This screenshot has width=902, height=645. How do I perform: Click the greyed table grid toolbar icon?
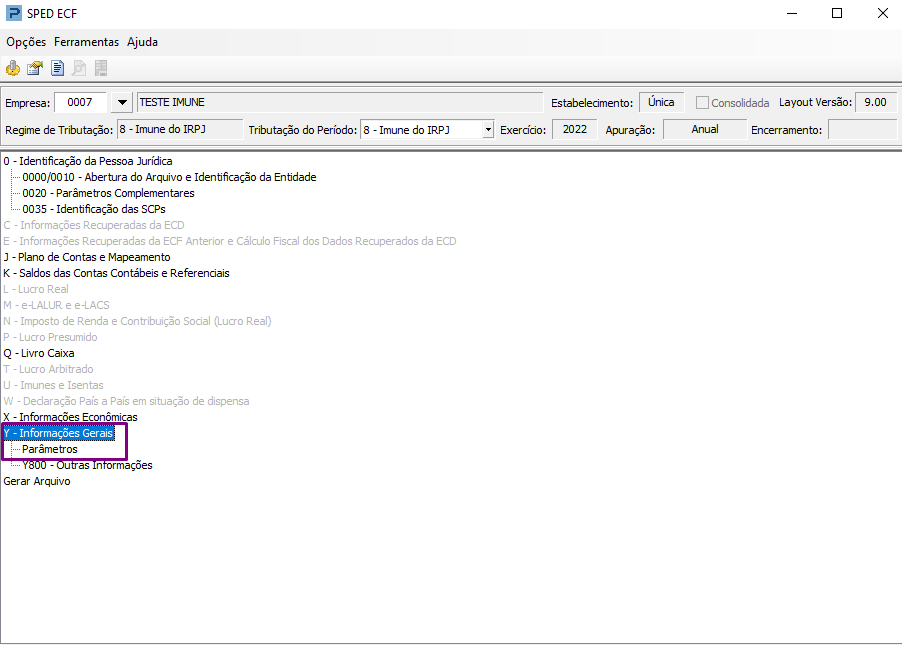click(101, 68)
